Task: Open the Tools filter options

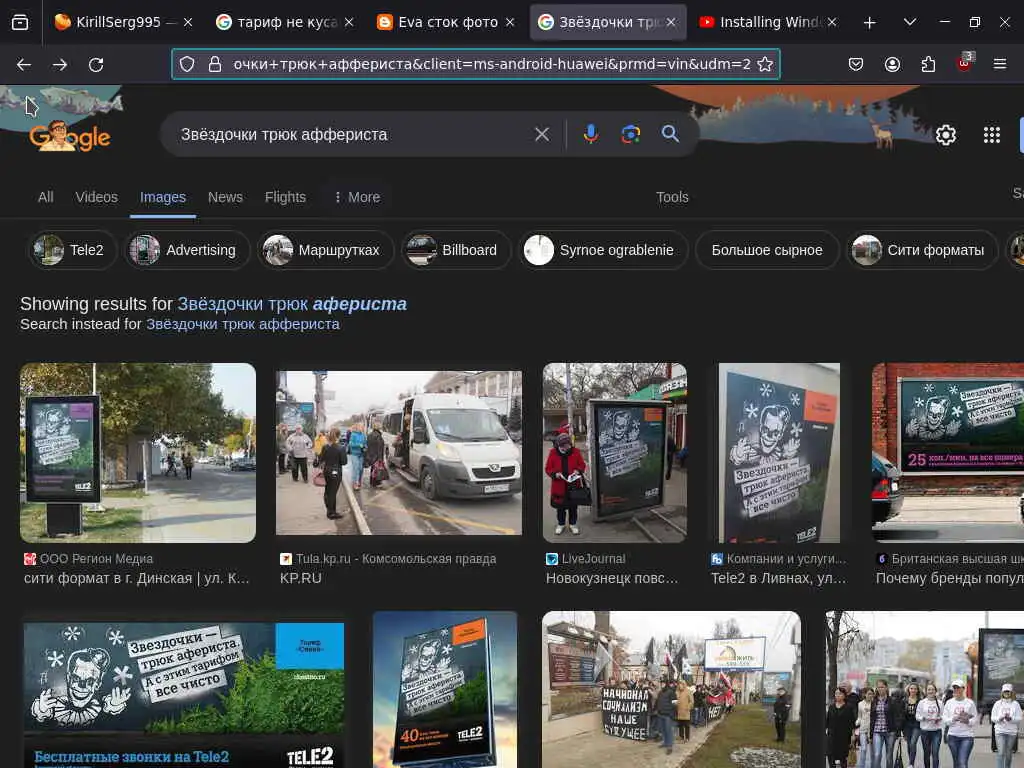Action: click(x=672, y=197)
